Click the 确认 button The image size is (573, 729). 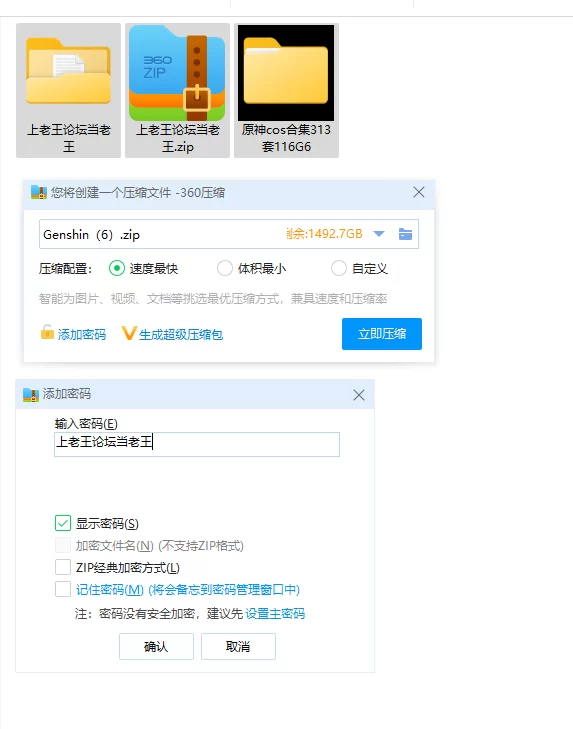tap(156, 646)
